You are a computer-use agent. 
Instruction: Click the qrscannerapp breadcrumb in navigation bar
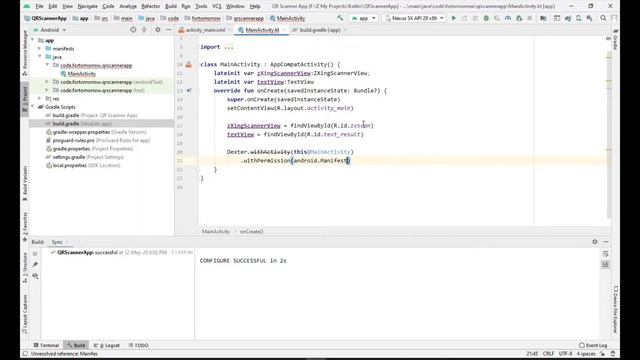click(245, 18)
